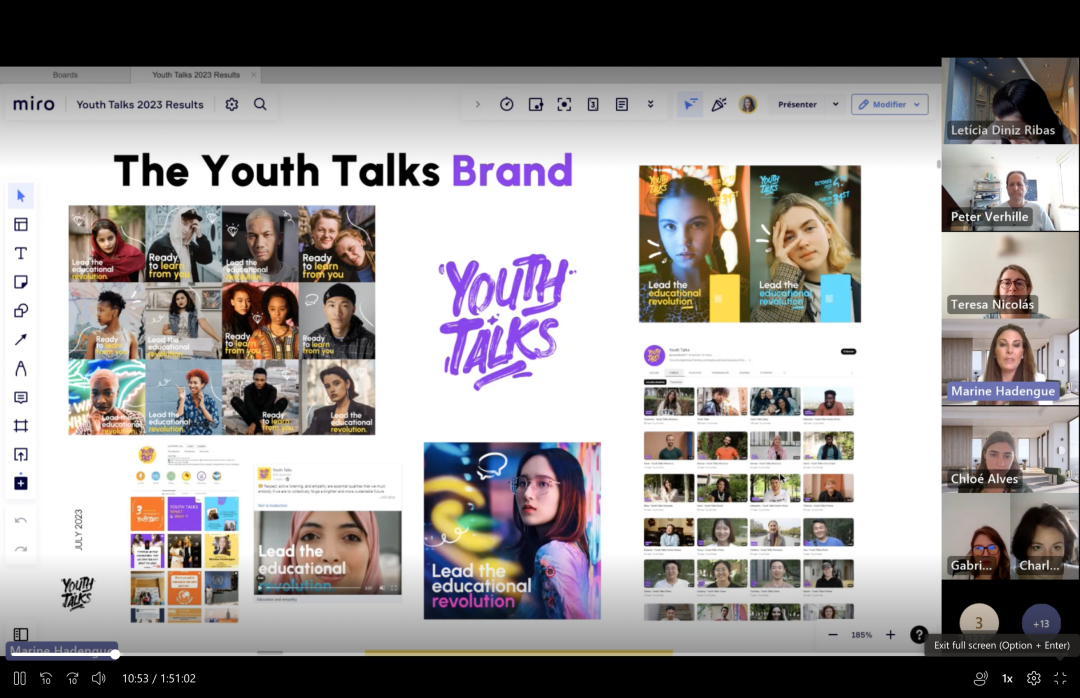Image resolution: width=1080 pixels, height=698 pixels.
Task: Open the estimation card tool
Action: (x=592, y=104)
